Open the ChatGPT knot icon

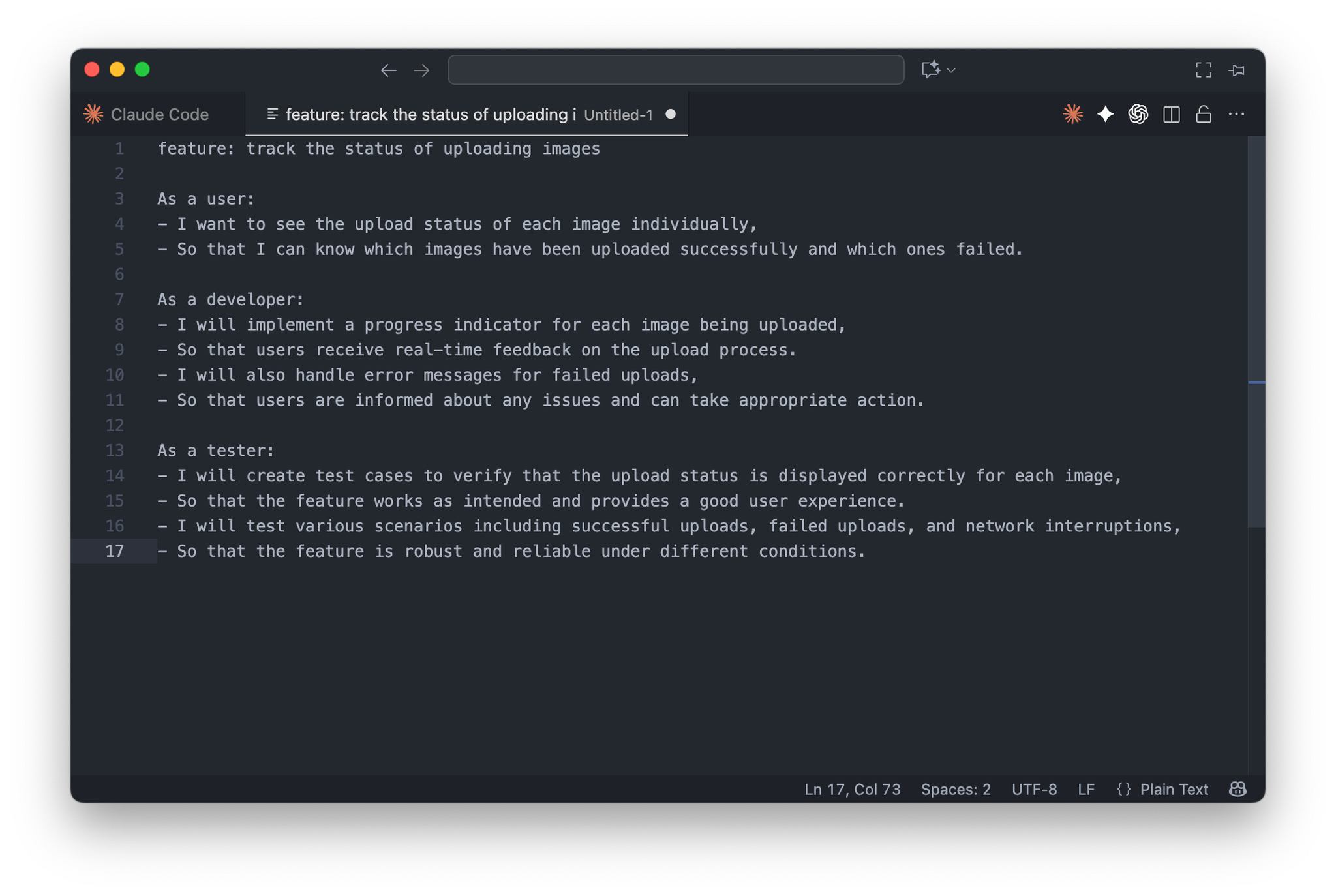pyautogui.click(x=1138, y=114)
